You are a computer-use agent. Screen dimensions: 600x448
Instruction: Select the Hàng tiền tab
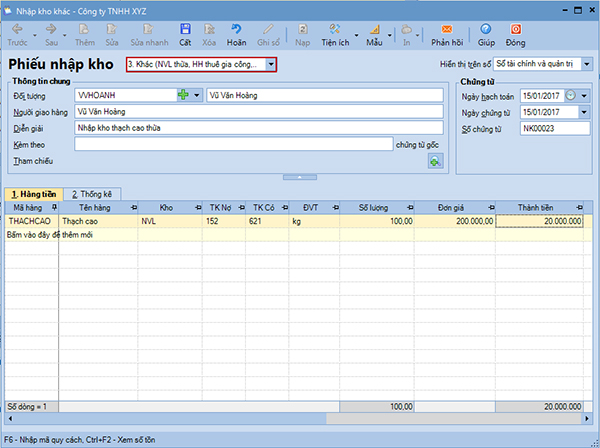click(33, 193)
